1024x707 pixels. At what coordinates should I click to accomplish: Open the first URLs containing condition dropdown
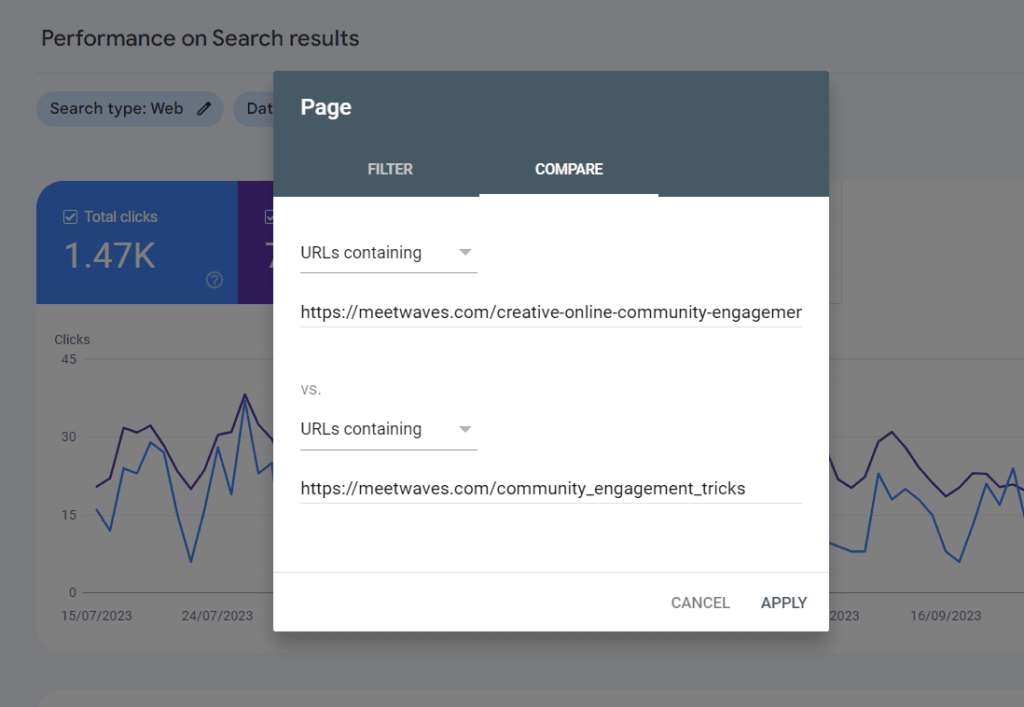point(388,252)
